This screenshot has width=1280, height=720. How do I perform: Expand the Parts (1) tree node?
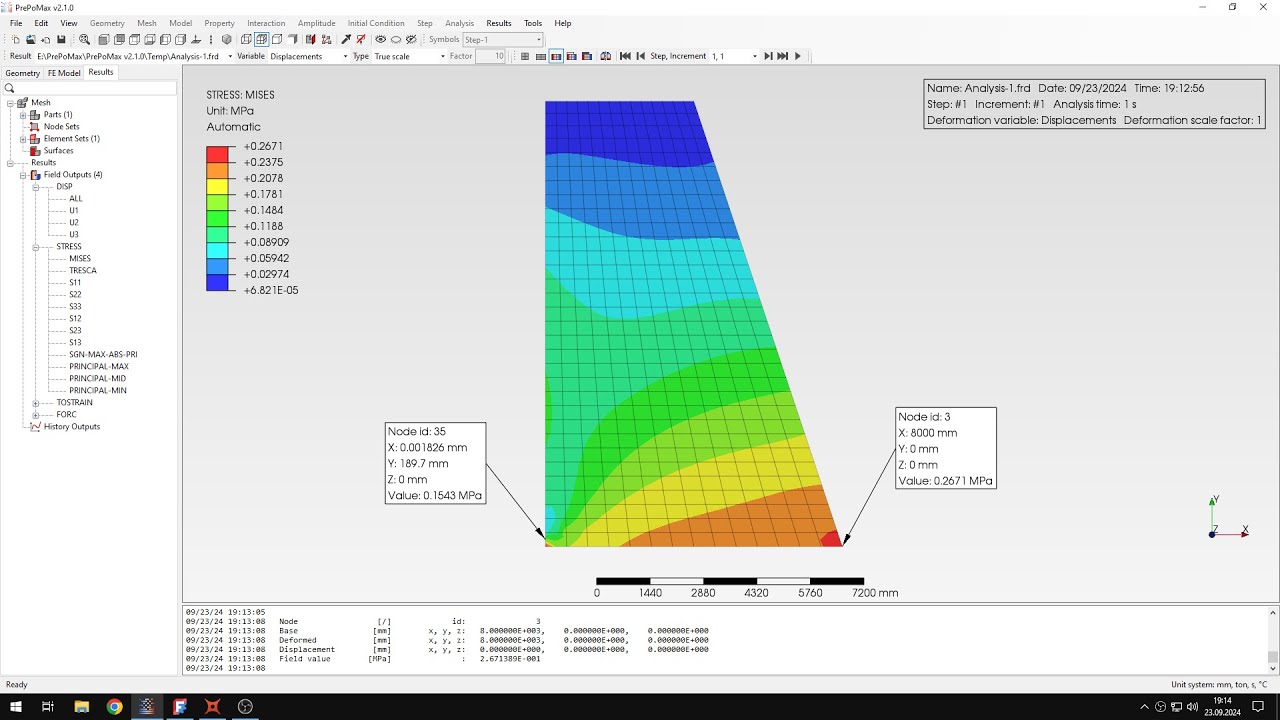[x=23, y=114]
